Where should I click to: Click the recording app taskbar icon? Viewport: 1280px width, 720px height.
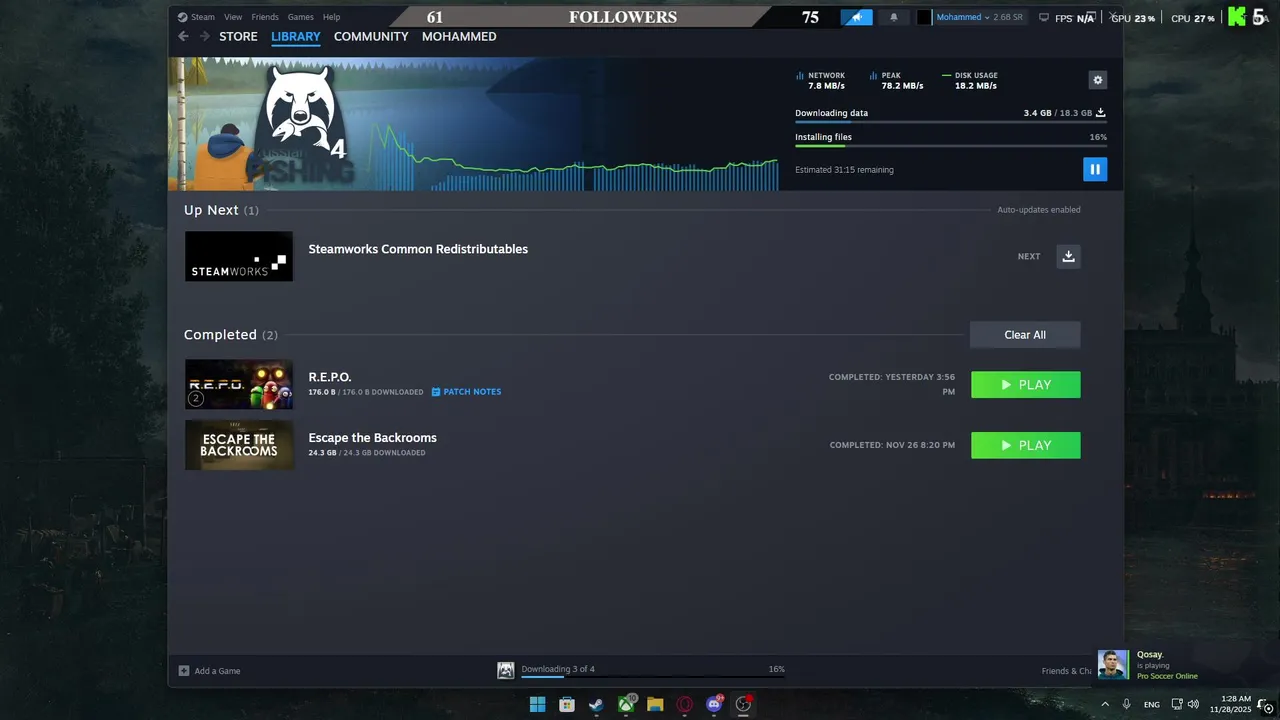click(x=743, y=704)
